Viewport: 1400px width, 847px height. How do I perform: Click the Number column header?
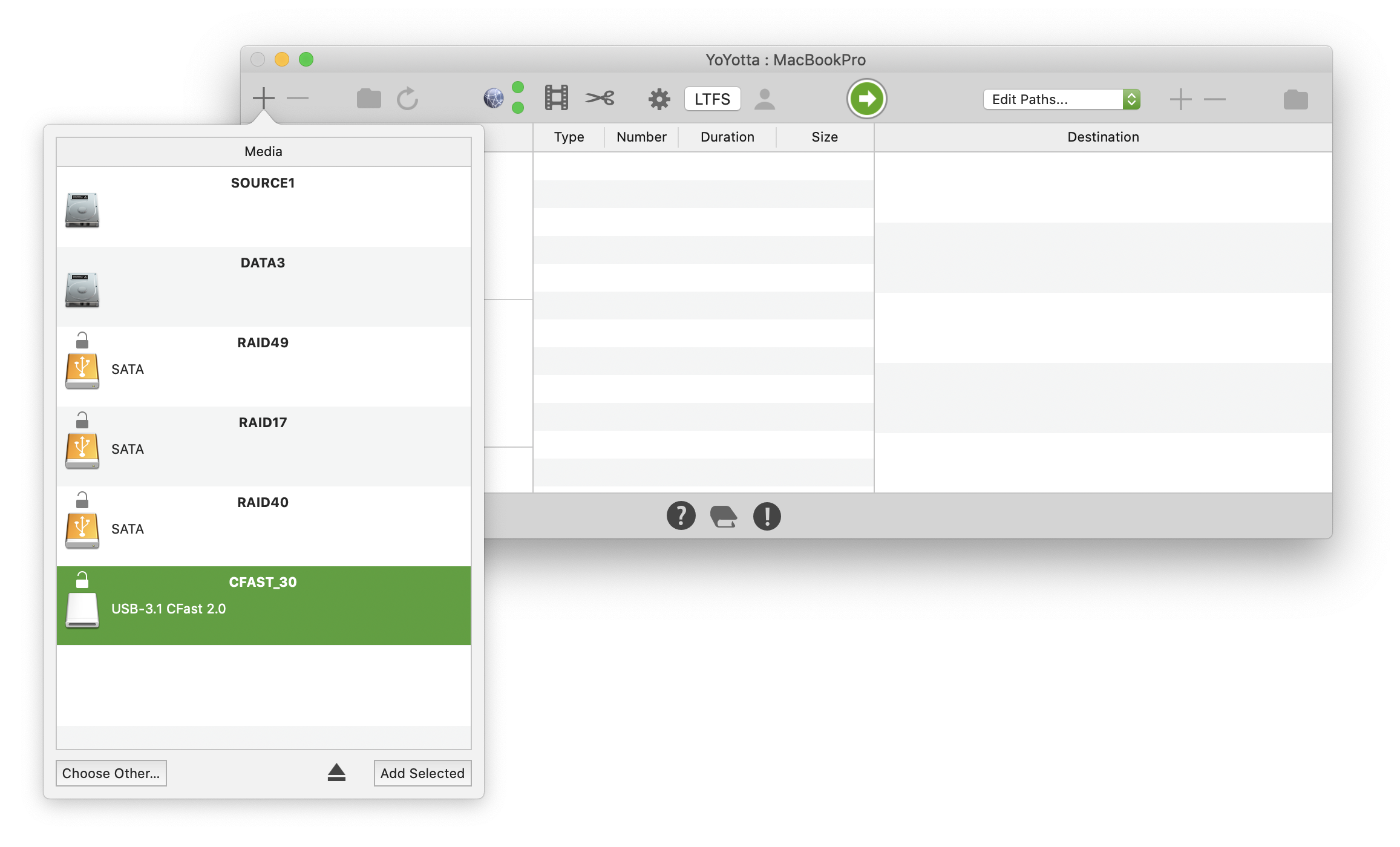coord(641,137)
